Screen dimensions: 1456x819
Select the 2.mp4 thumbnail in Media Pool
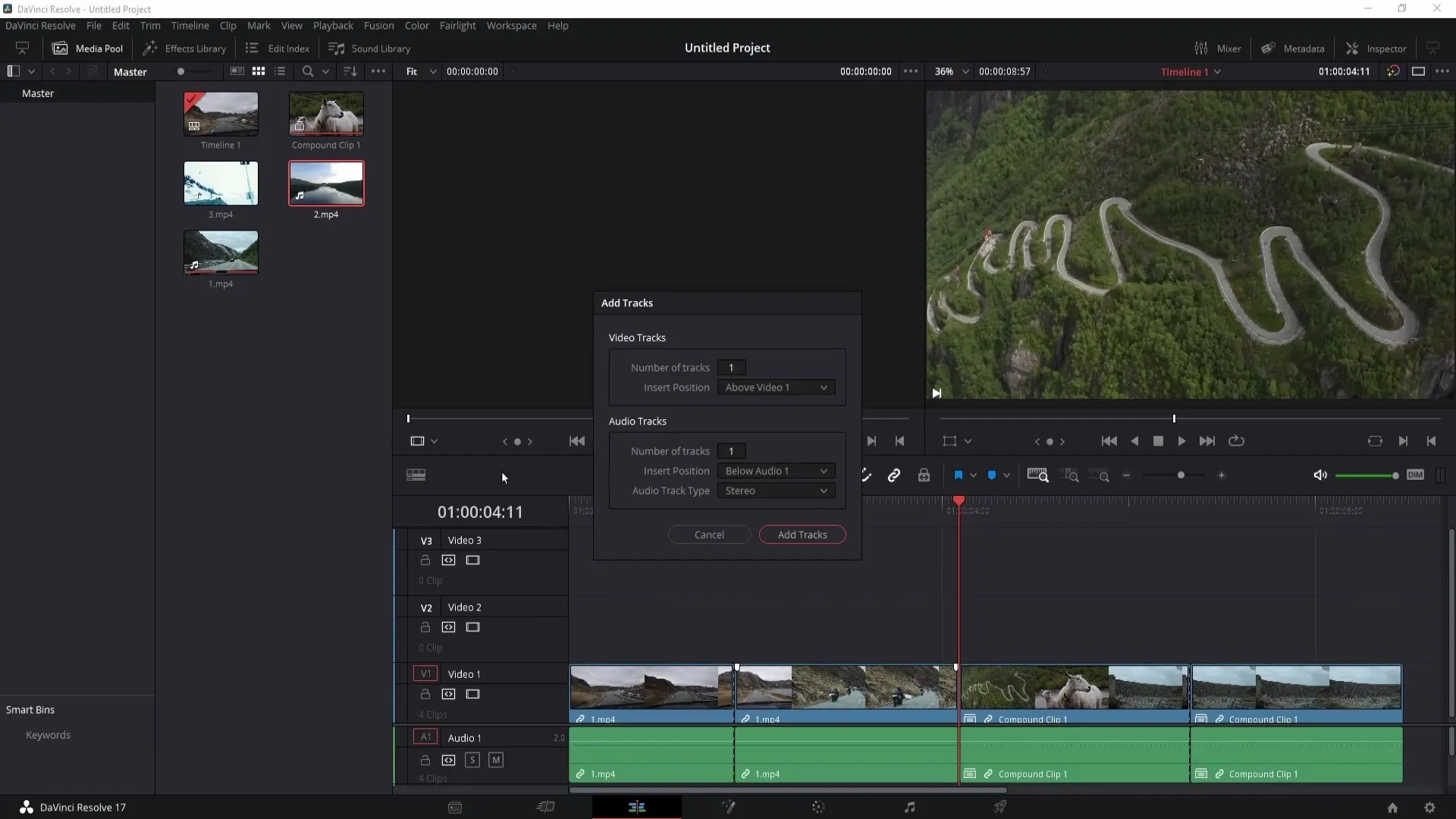point(325,183)
